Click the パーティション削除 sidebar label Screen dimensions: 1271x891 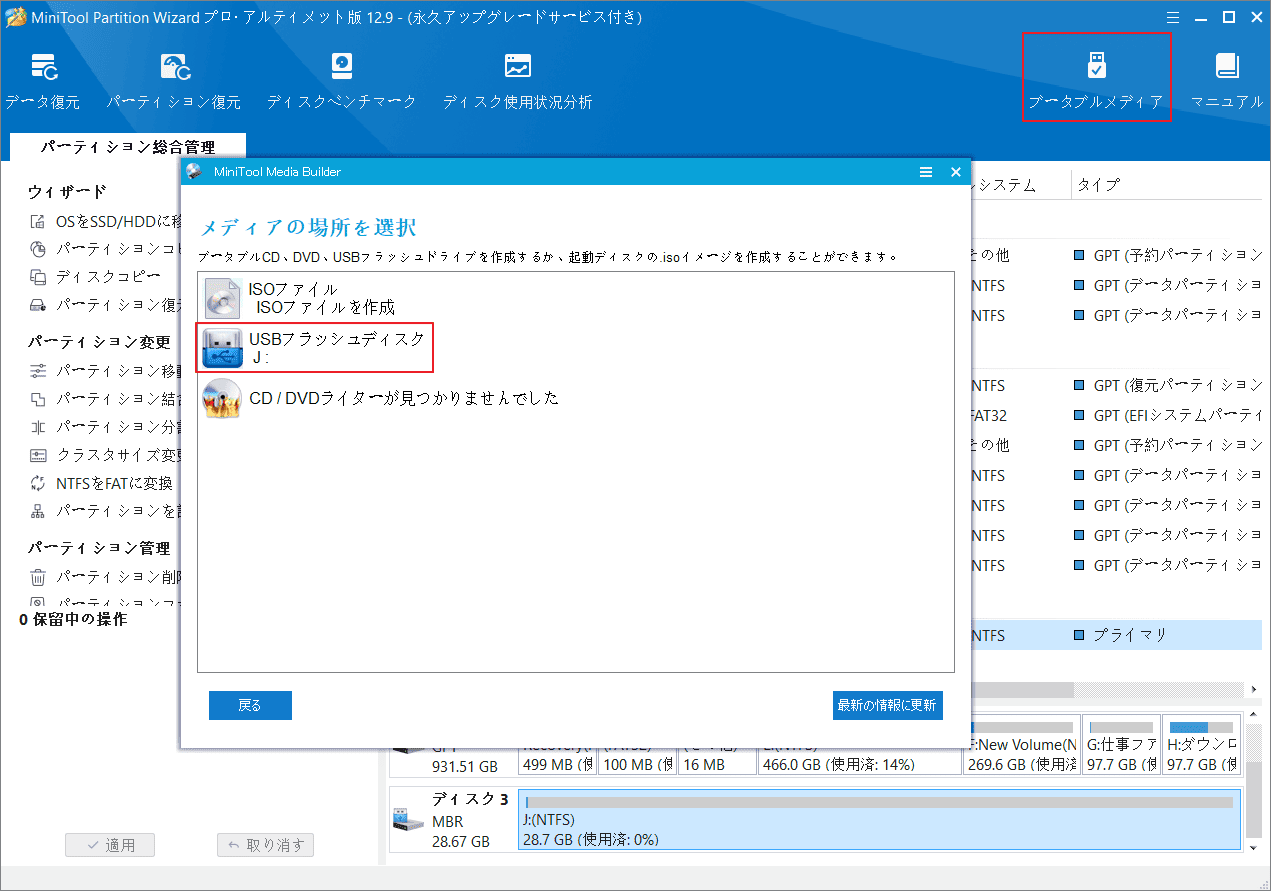click(117, 577)
